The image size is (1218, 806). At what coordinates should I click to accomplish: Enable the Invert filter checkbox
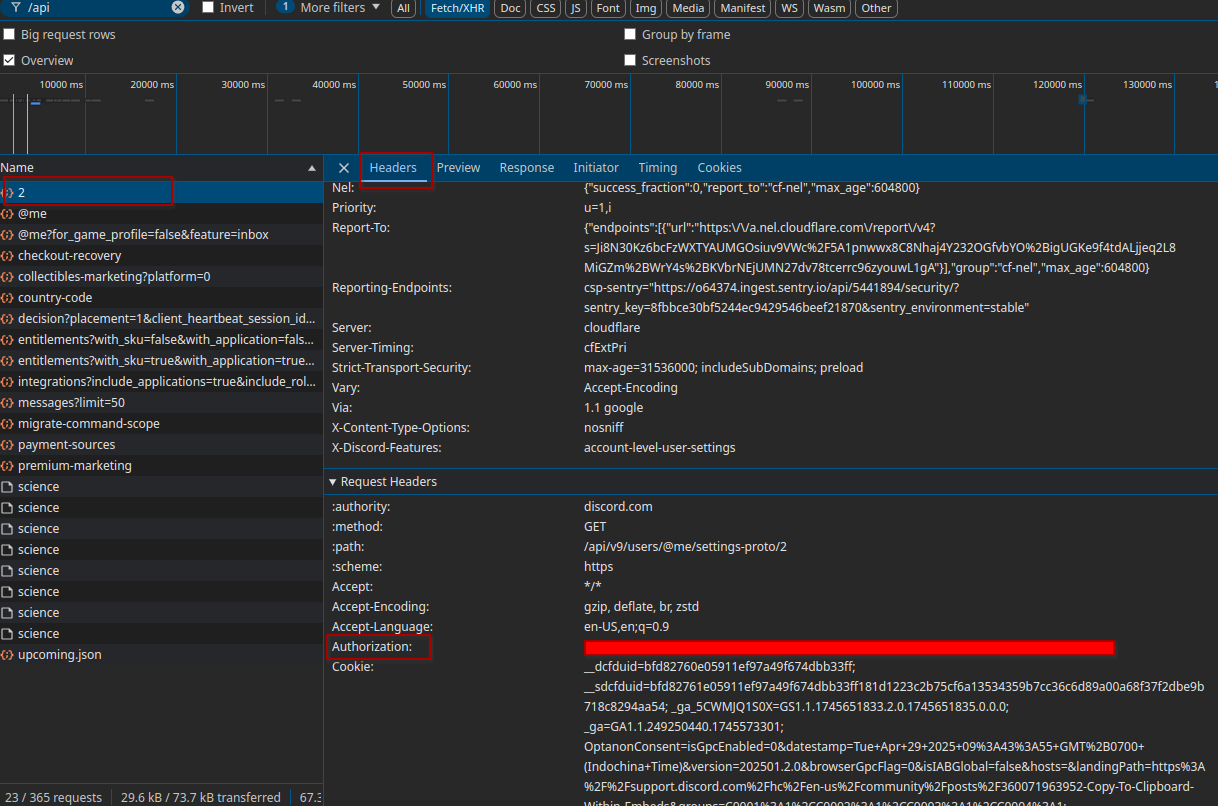[x=208, y=7]
